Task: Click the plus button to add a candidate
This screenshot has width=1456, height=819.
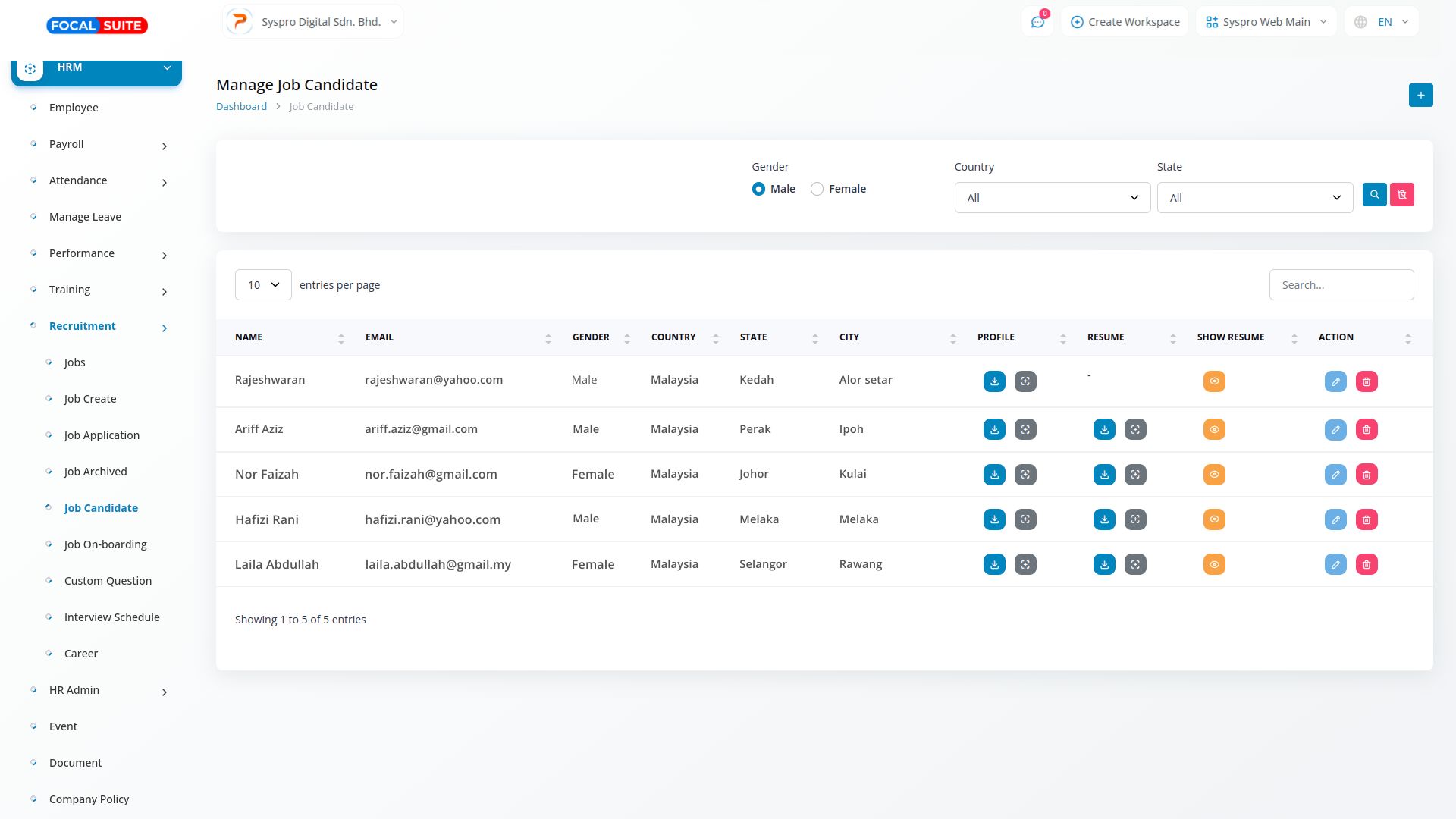Action: [x=1420, y=96]
